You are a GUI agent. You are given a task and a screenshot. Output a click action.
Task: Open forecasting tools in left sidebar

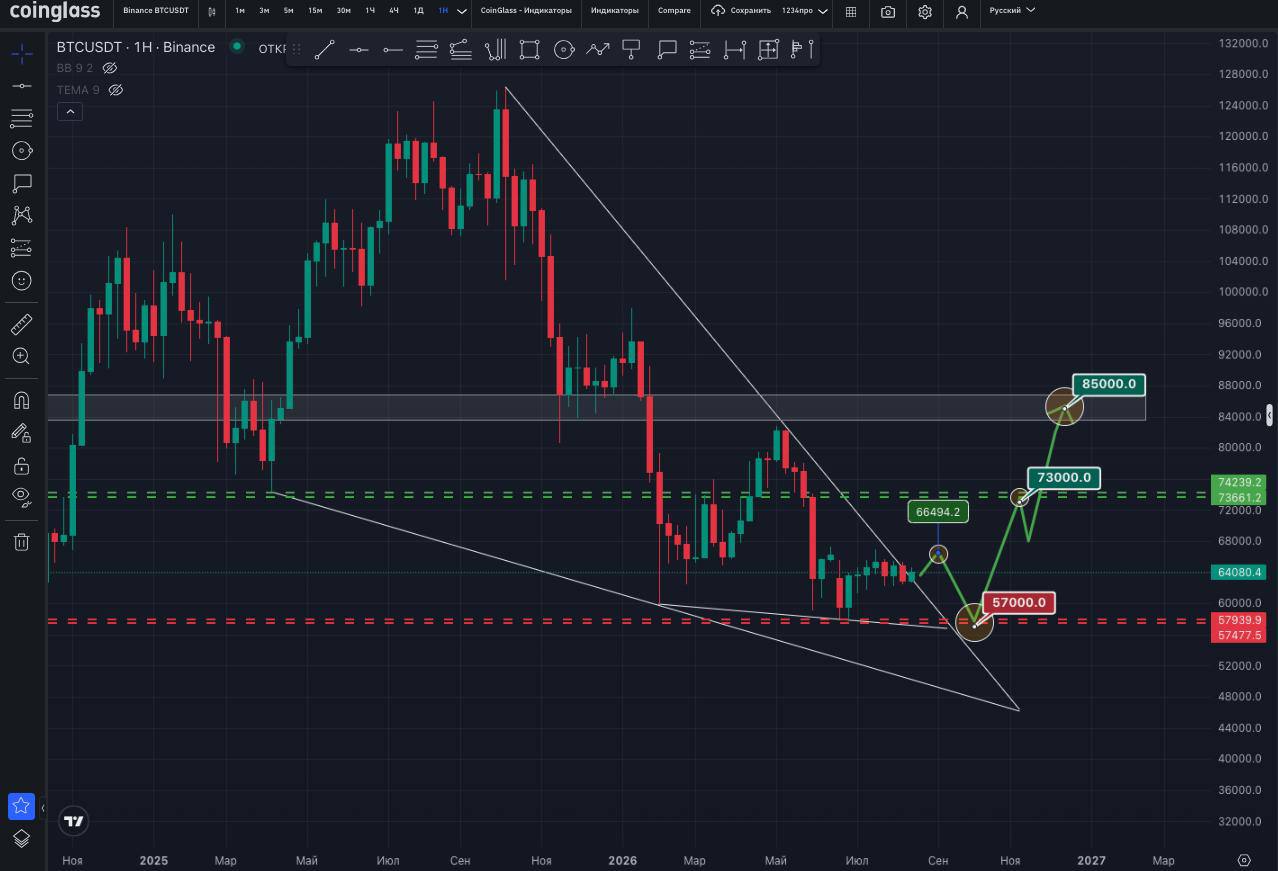(21, 248)
